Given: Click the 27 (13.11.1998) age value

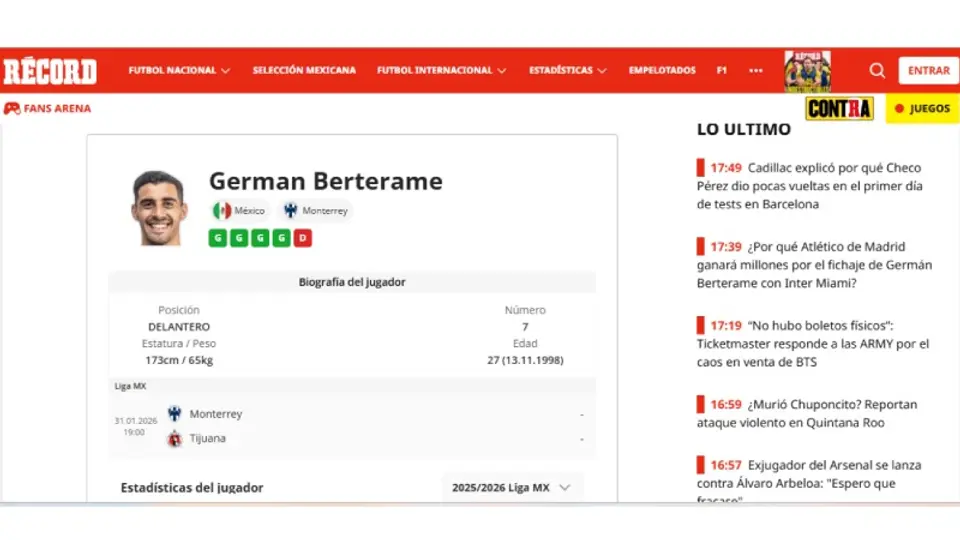Looking at the screenshot, I should click(x=525, y=360).
